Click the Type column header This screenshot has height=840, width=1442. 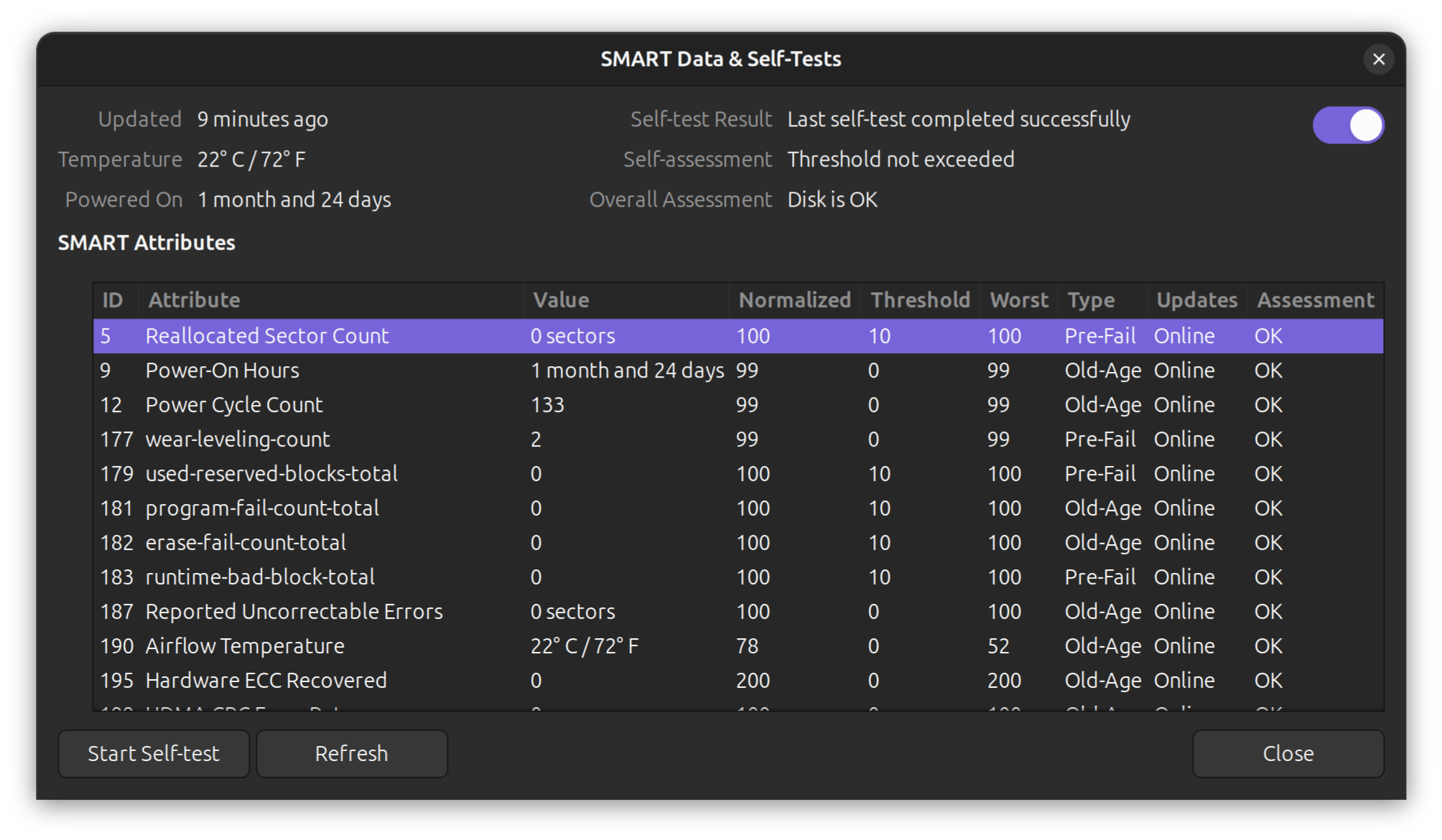click(1091, 300)
